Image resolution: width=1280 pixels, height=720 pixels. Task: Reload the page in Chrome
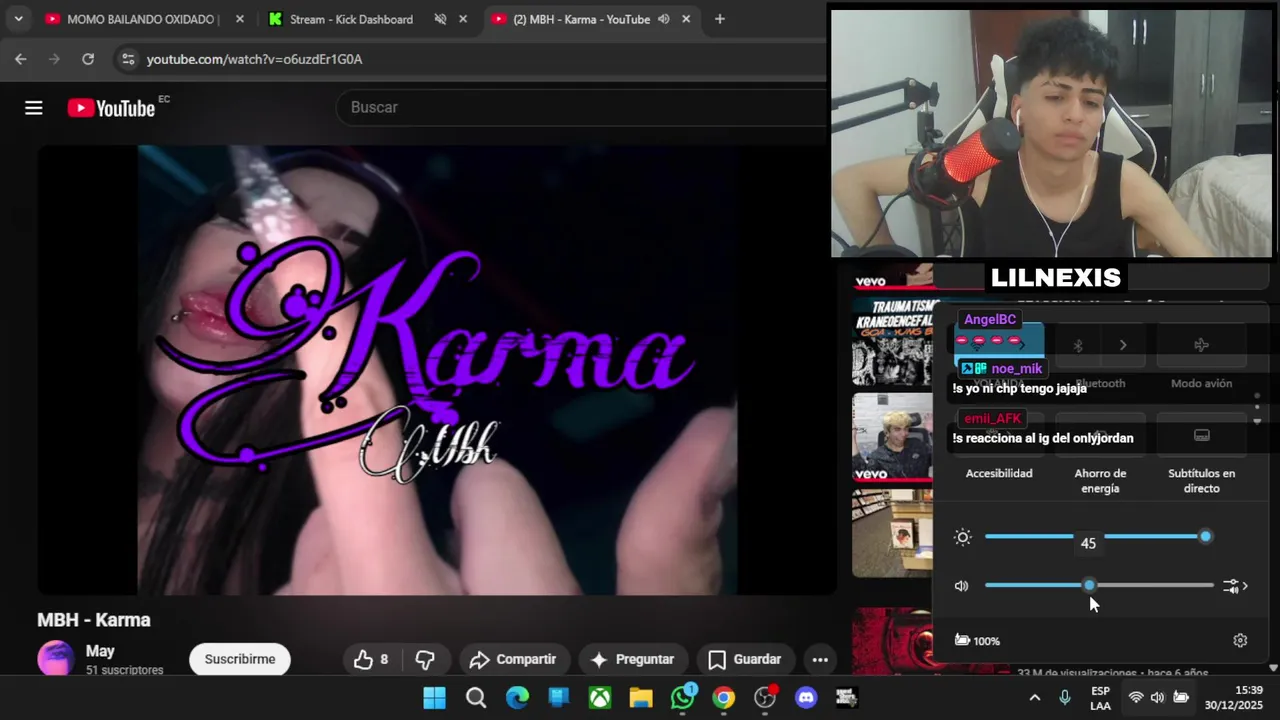88,59
